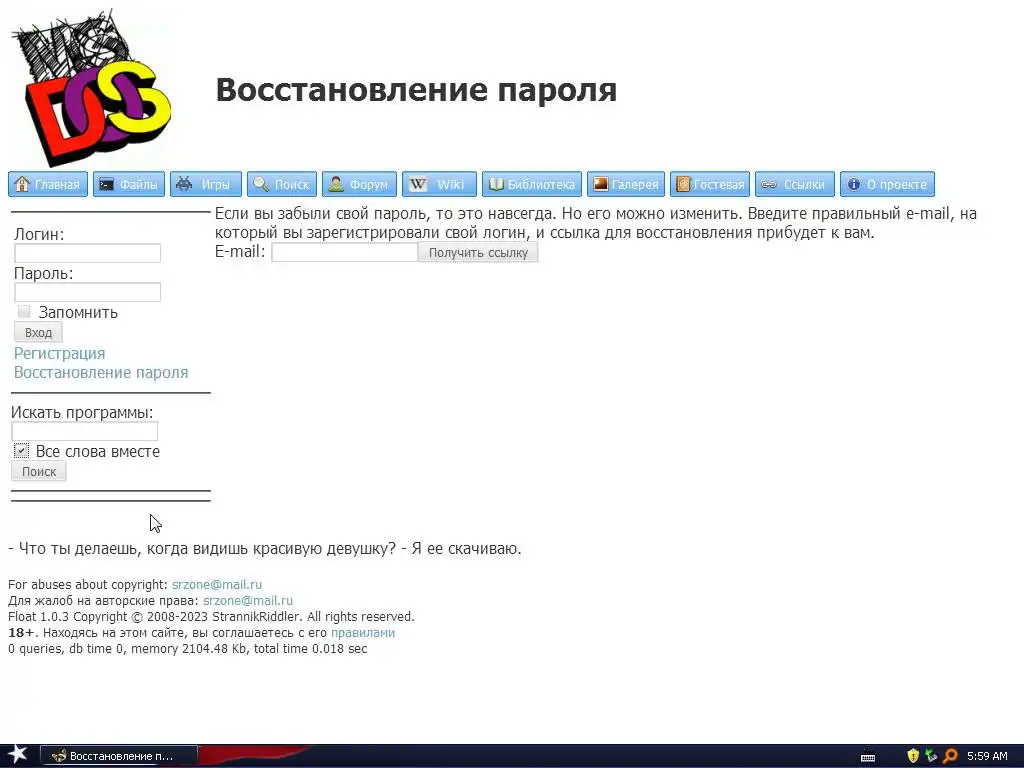Click the Вход login button

pos(39,332)
